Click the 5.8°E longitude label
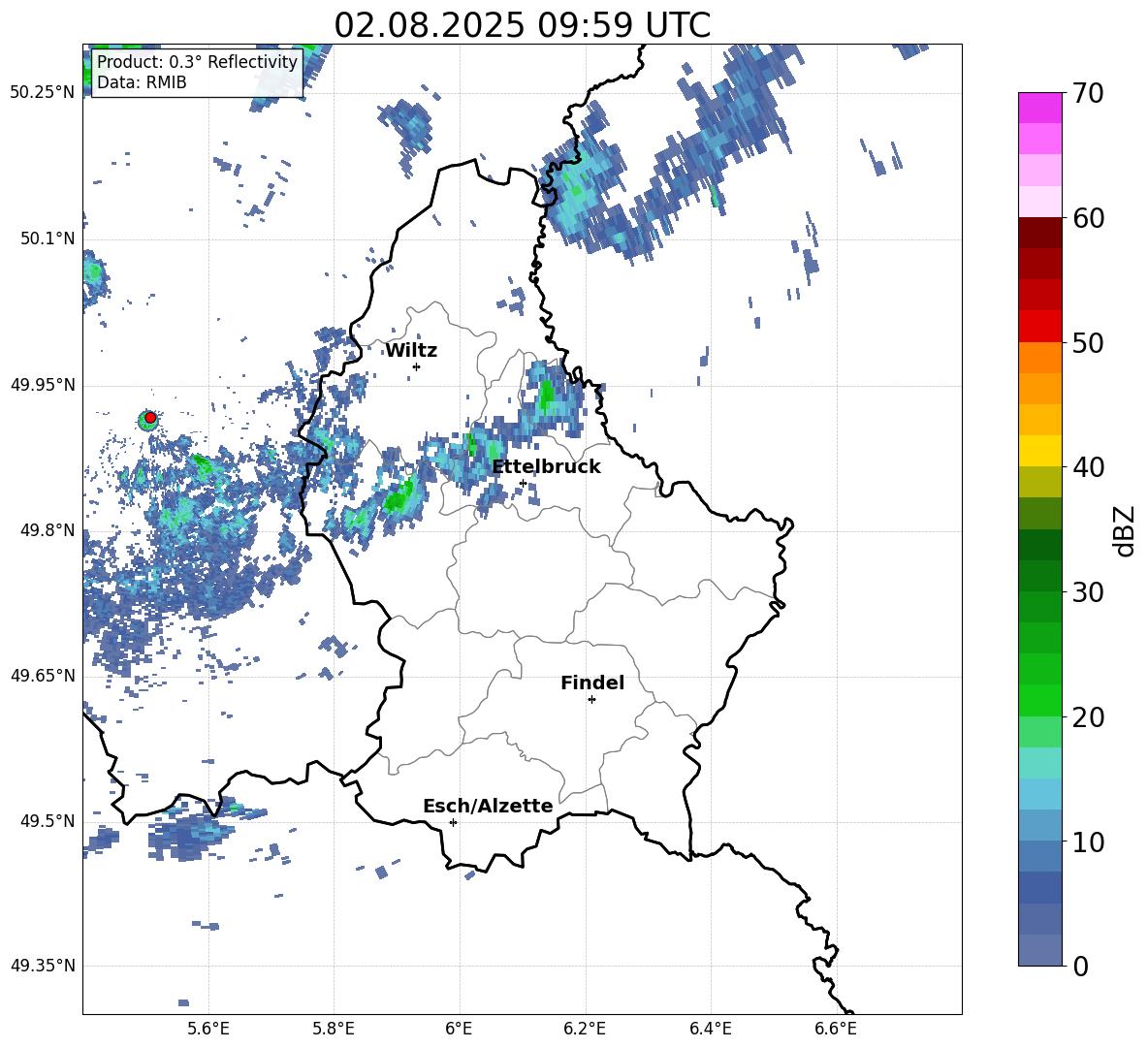 point(334,1029)
